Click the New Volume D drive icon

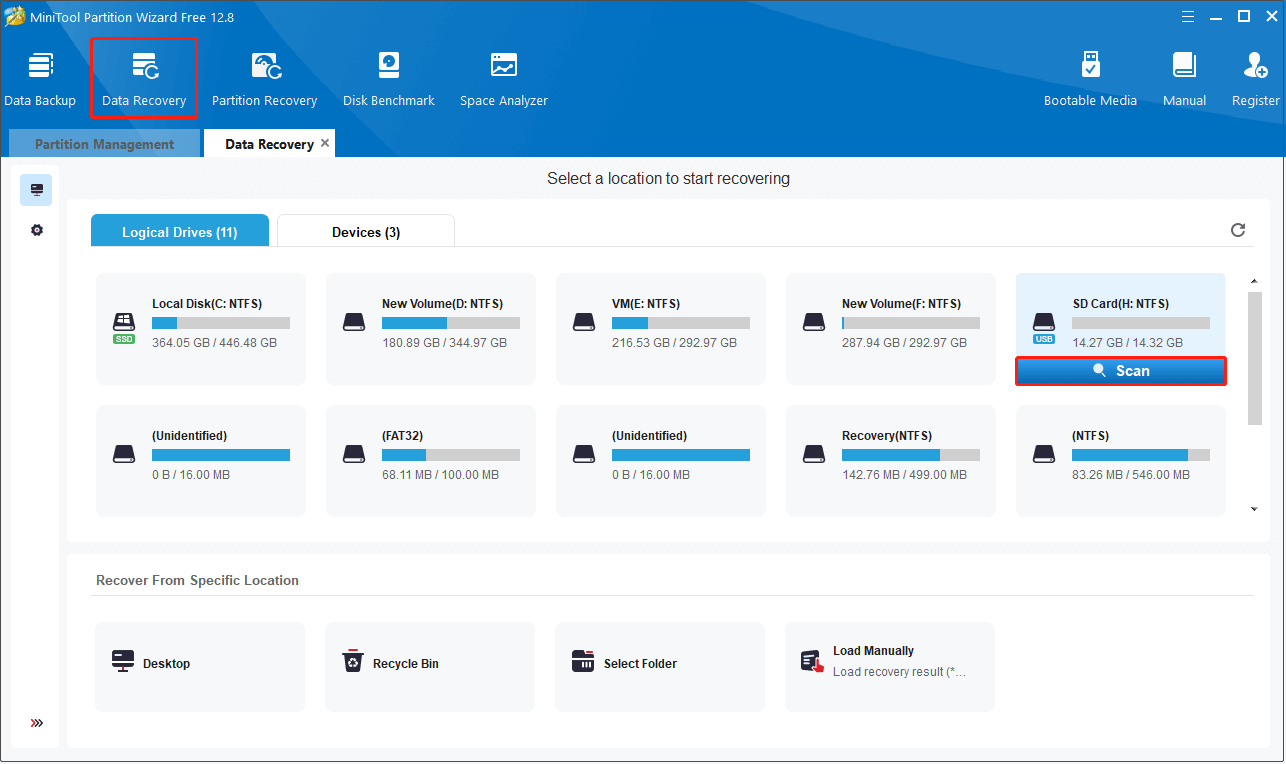(x=354, y=323)
